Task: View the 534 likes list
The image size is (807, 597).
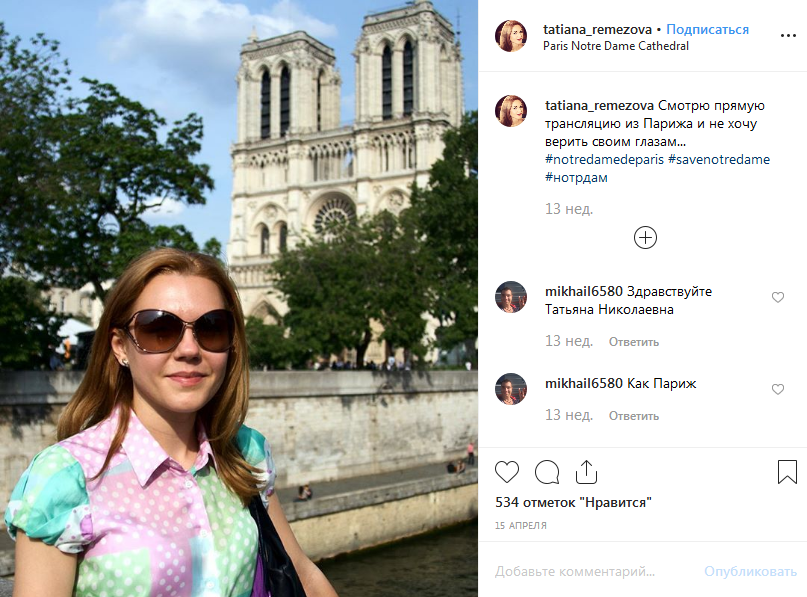Action: point(573,502)
